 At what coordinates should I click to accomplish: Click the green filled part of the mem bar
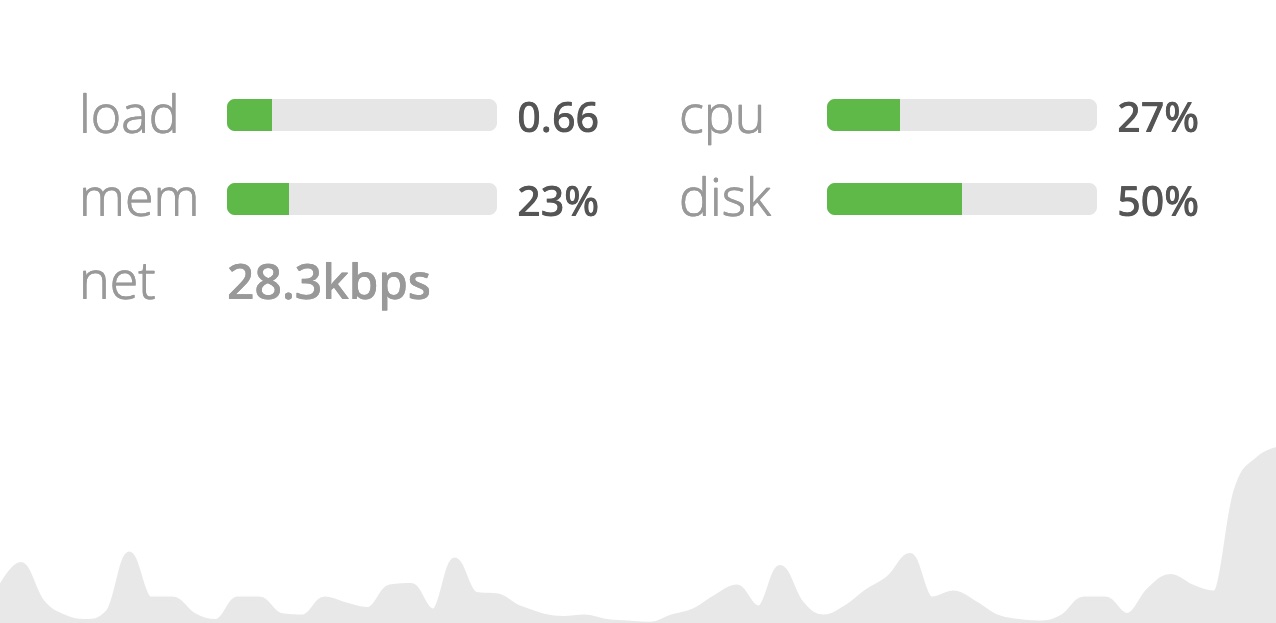tap(258, 199)
